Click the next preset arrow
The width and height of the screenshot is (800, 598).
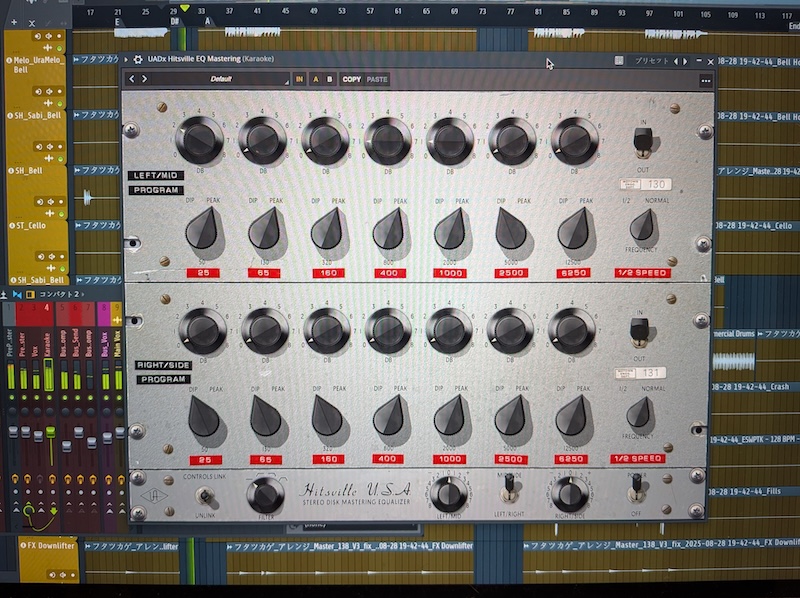pyautogui.click(x=143, y=79)
